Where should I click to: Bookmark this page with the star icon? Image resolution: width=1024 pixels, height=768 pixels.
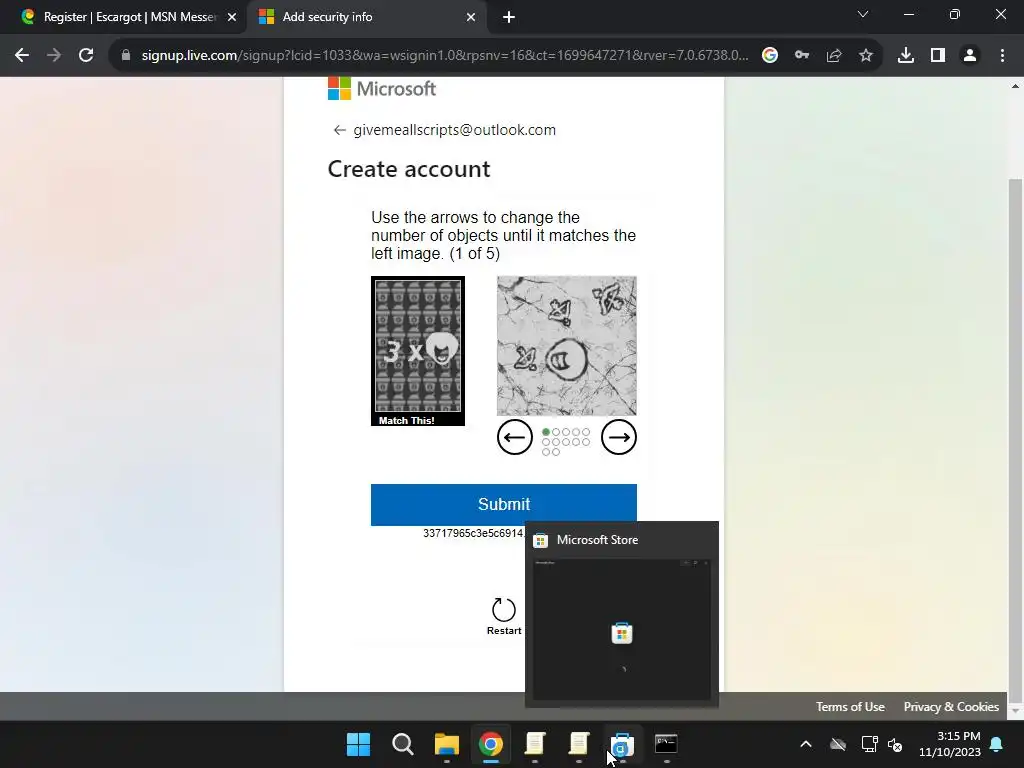pos(866,56)
